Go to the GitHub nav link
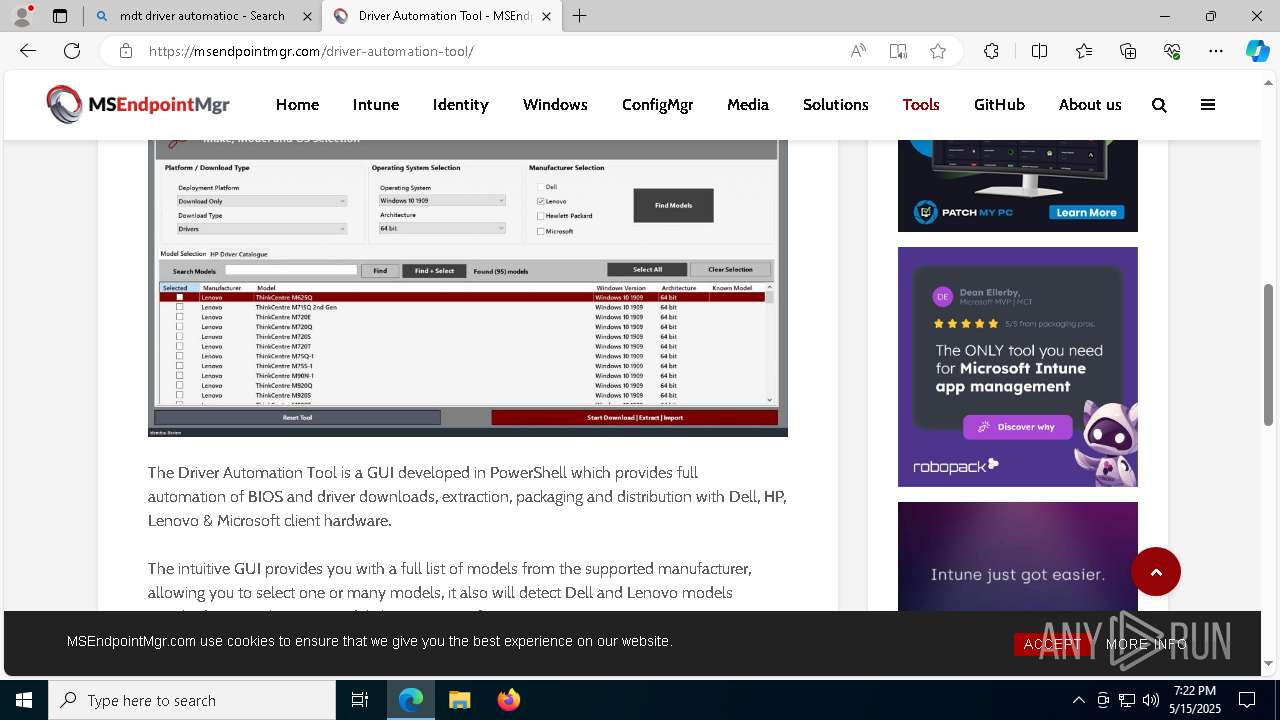 (x=999, y=105)
